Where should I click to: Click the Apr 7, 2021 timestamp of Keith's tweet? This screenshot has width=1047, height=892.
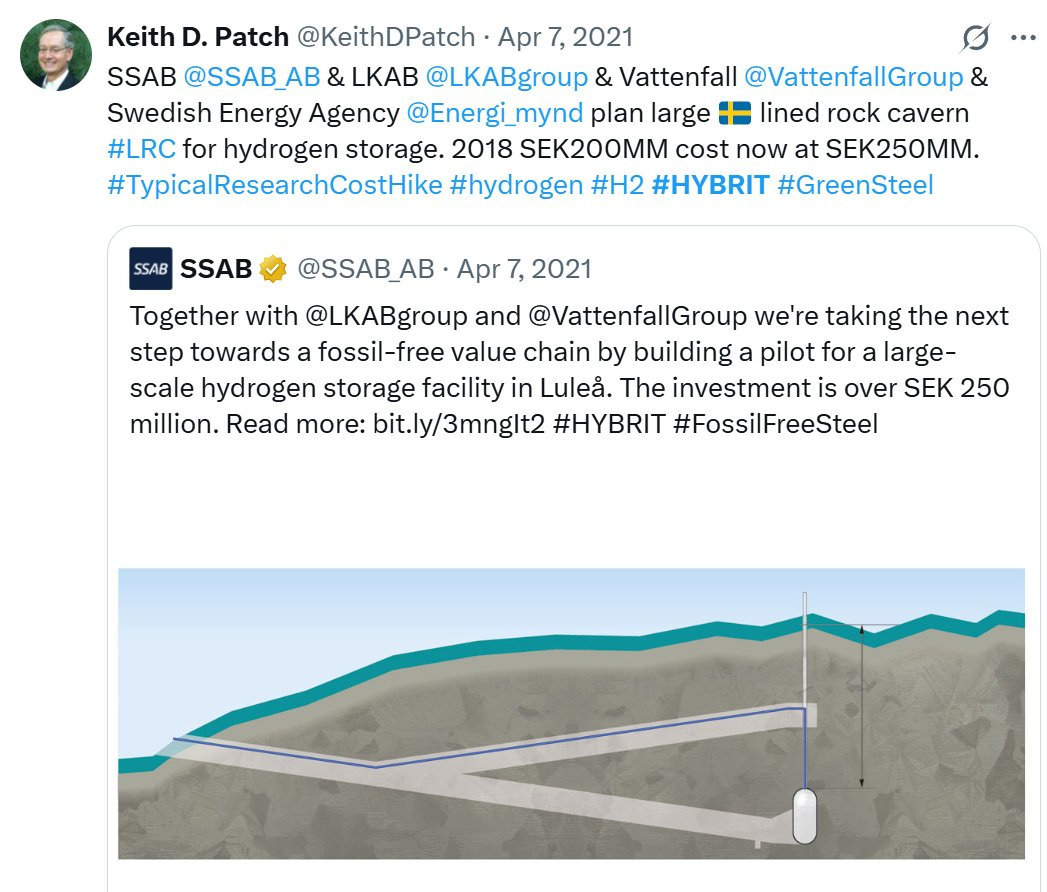pos(566,37)
